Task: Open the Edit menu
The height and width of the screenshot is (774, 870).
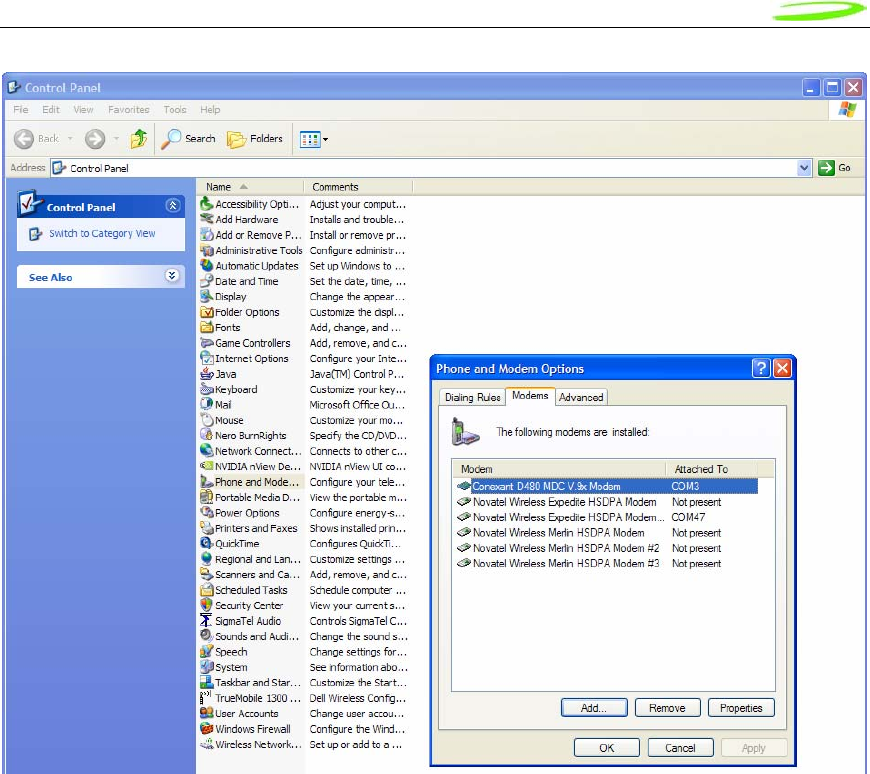Action: [x=50, y=109]
